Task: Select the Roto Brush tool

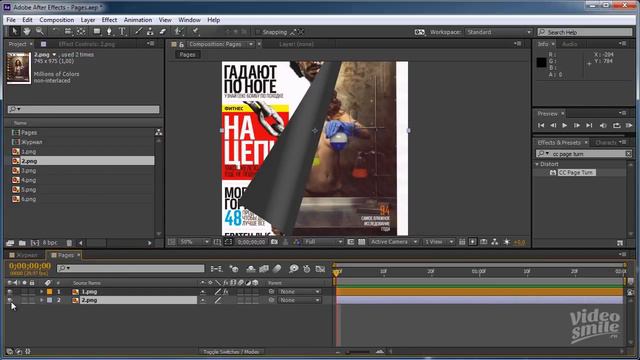Action: 178,31
